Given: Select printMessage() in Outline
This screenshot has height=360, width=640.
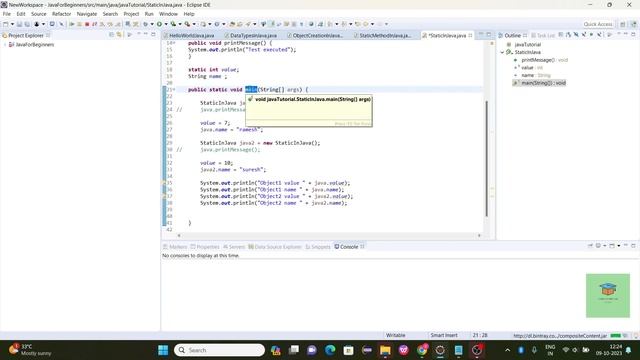Looking at the screenshot, I should (541, 60).
